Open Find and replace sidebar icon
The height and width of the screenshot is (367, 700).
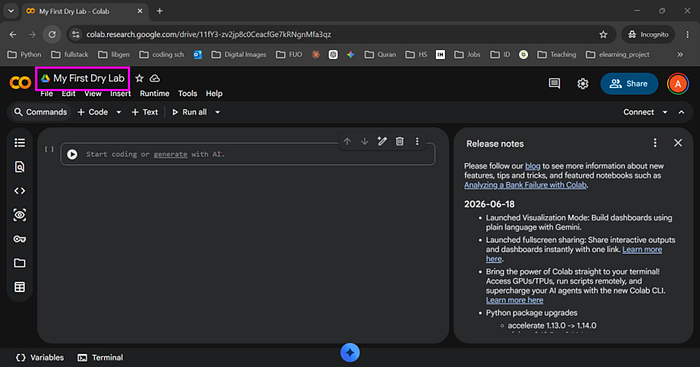click(x=20, y=167)
